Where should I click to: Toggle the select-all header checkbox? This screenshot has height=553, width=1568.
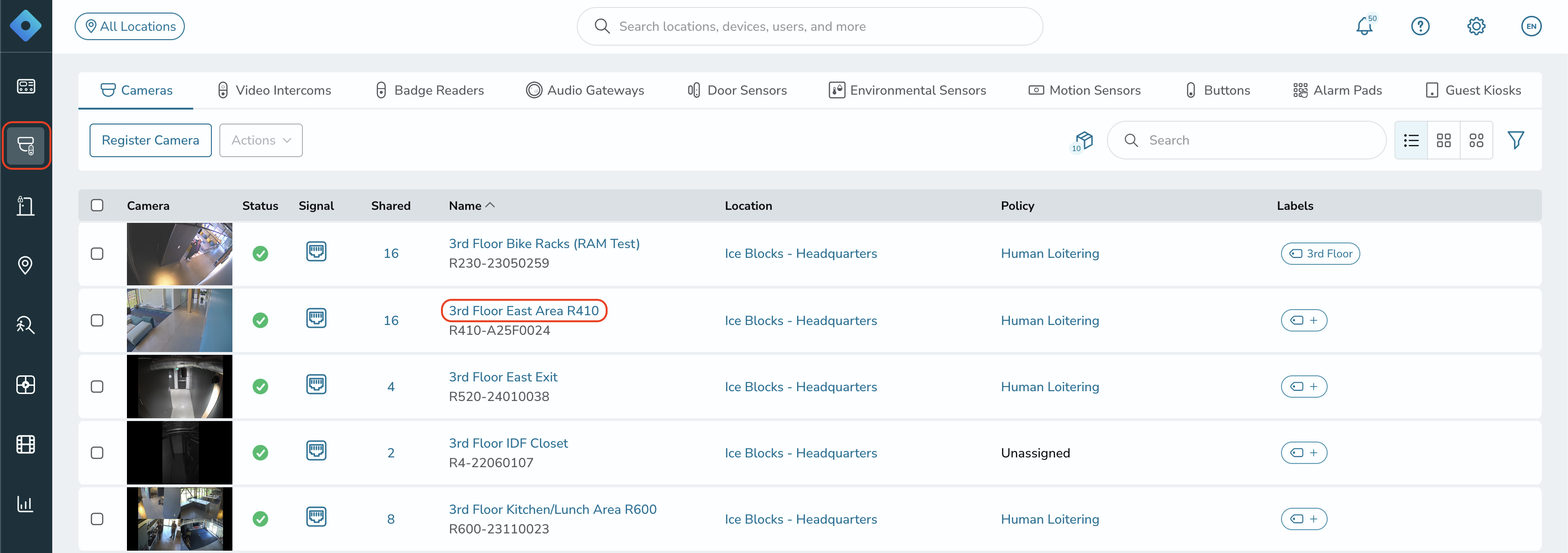pos(98,205)
